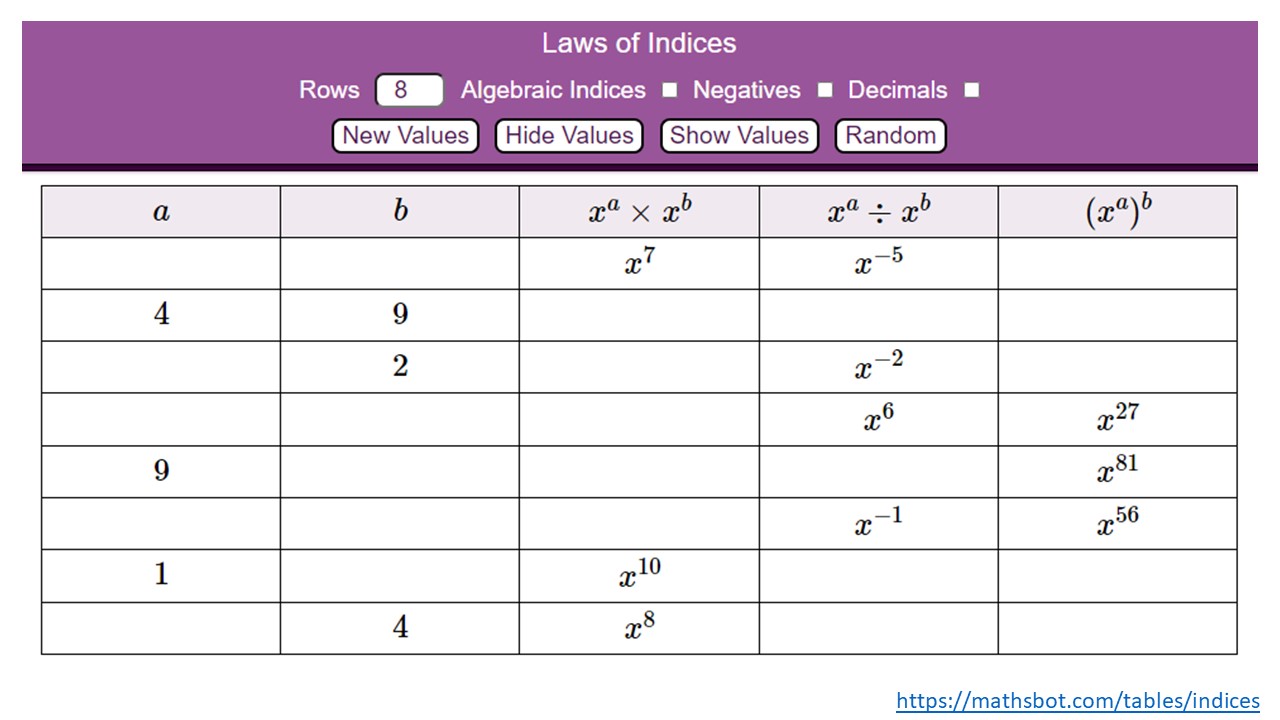This screenshot has width=1280, height=720.
Task: Toggle the Negatives checkbox
Action: point(825,90)
